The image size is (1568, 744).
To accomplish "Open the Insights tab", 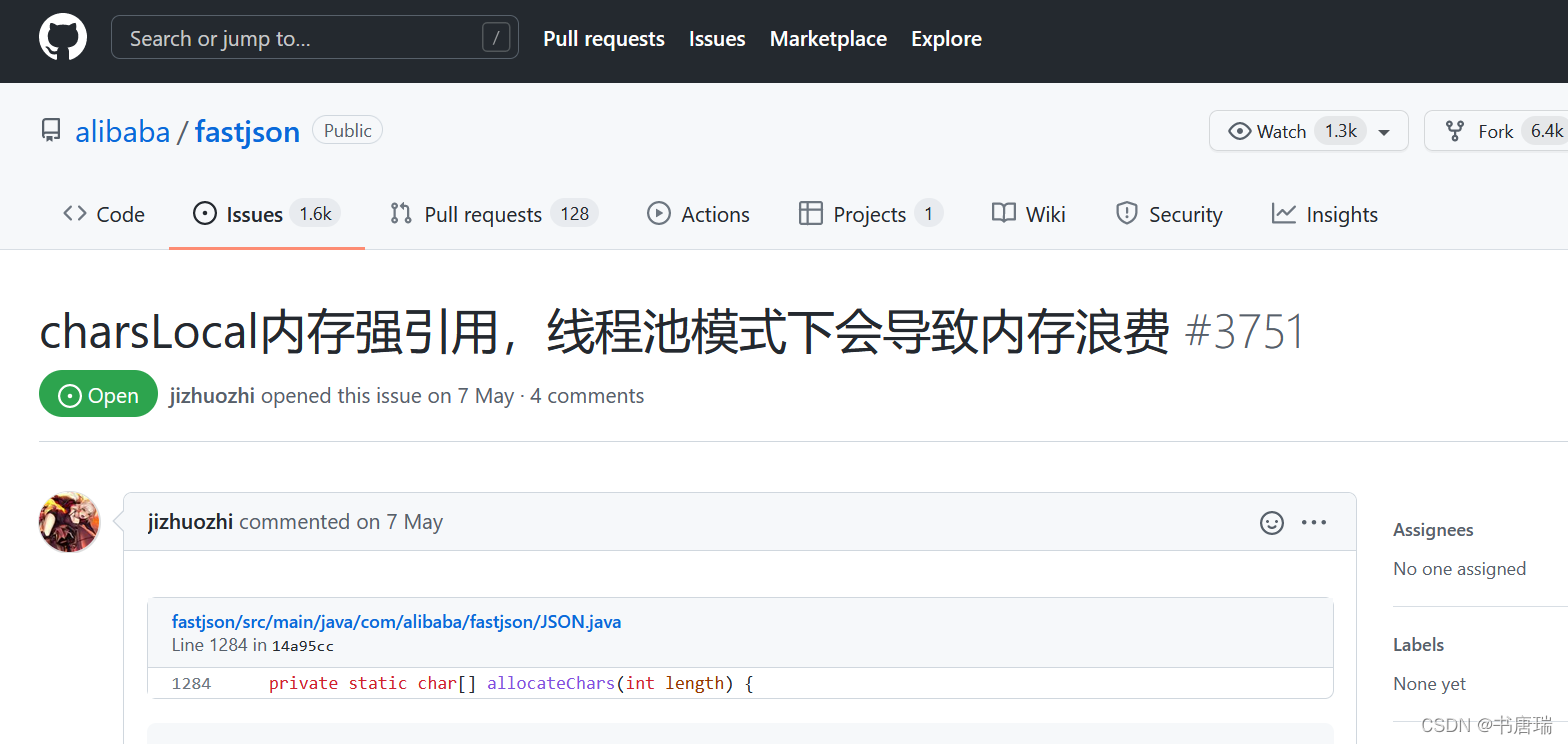I will click(x=1325, y=214).
